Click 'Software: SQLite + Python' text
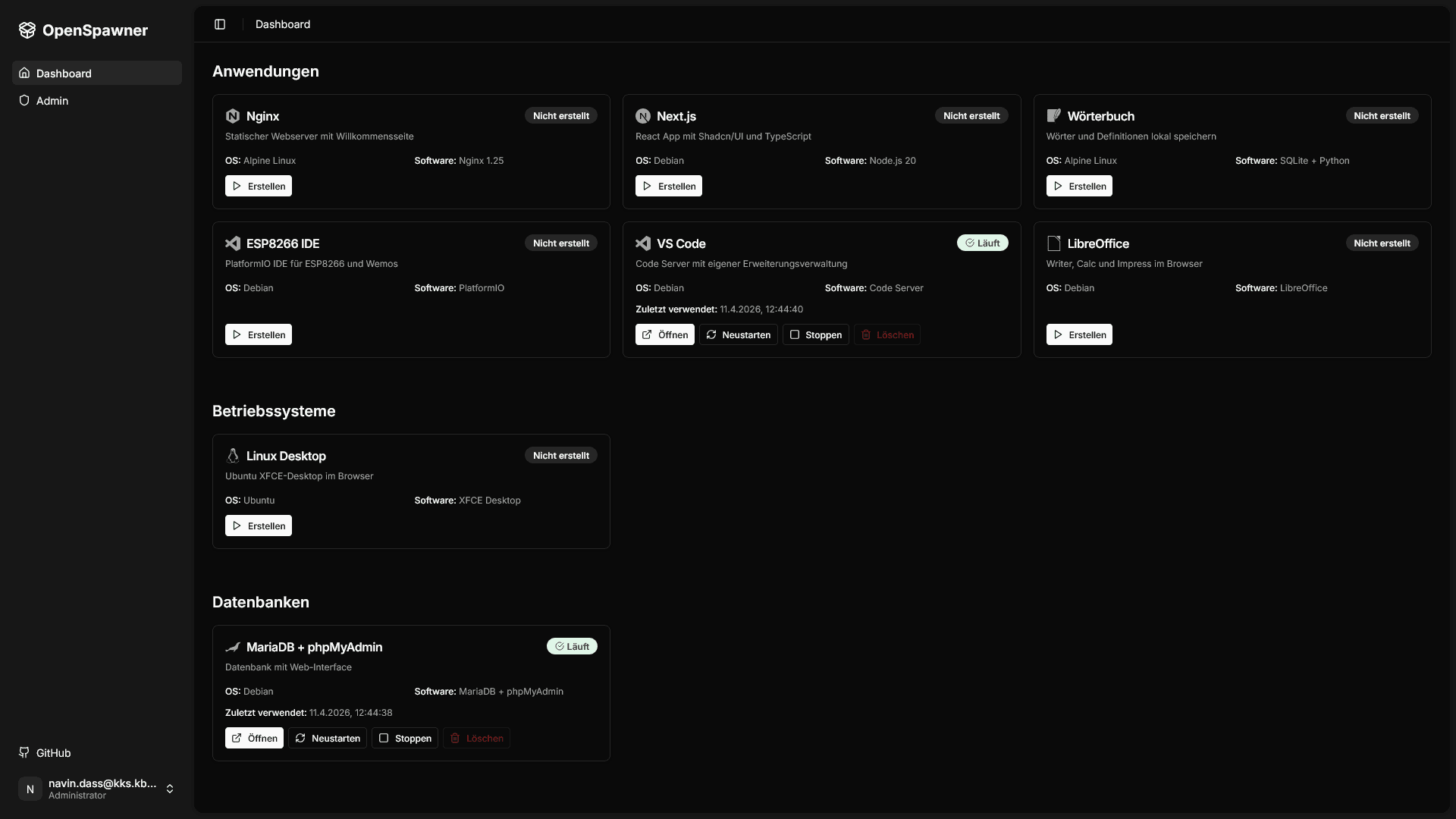Image resolution: width=1456 pixels, height=819 pixels. [x=1292, y=161]
